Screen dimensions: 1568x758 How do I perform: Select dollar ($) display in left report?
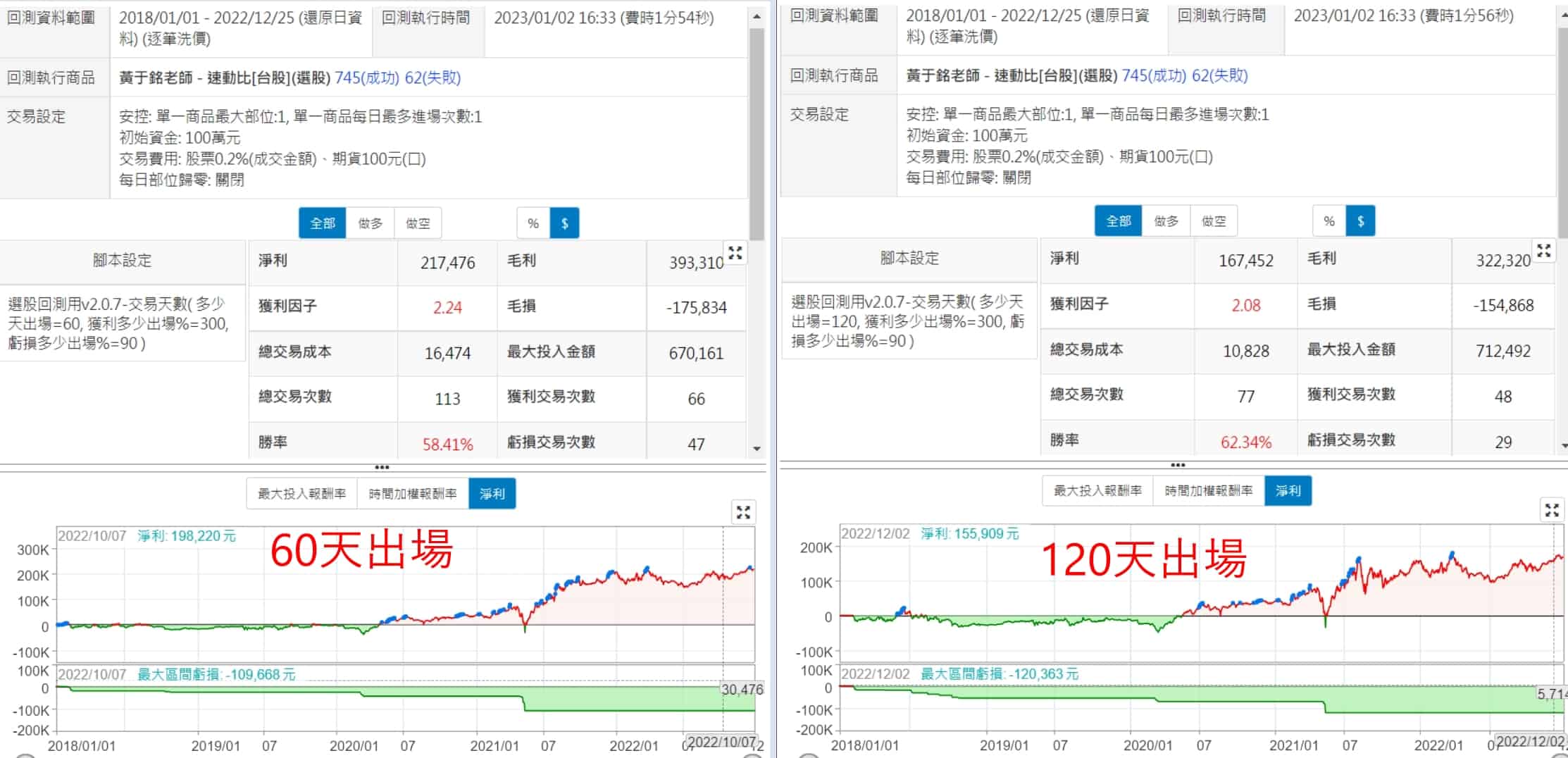(x=564, y=223)
